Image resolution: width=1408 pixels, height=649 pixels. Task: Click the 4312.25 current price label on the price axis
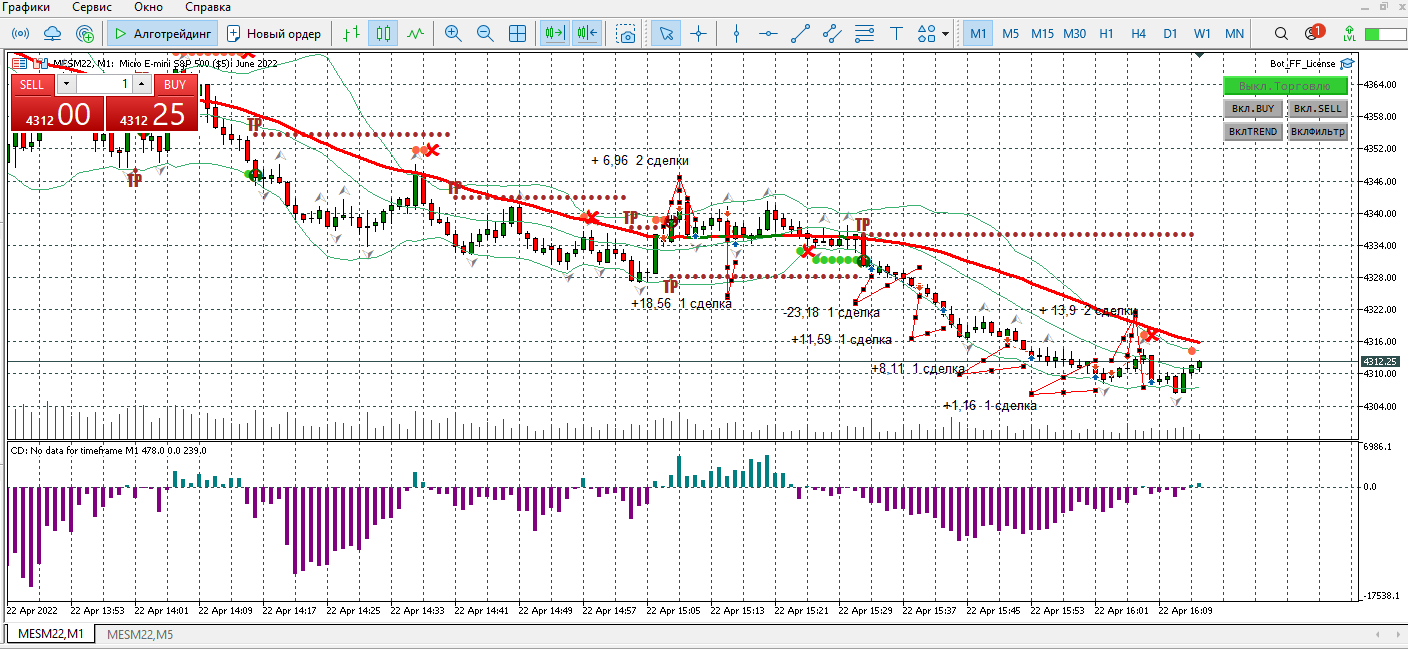tap(1383, 361)
